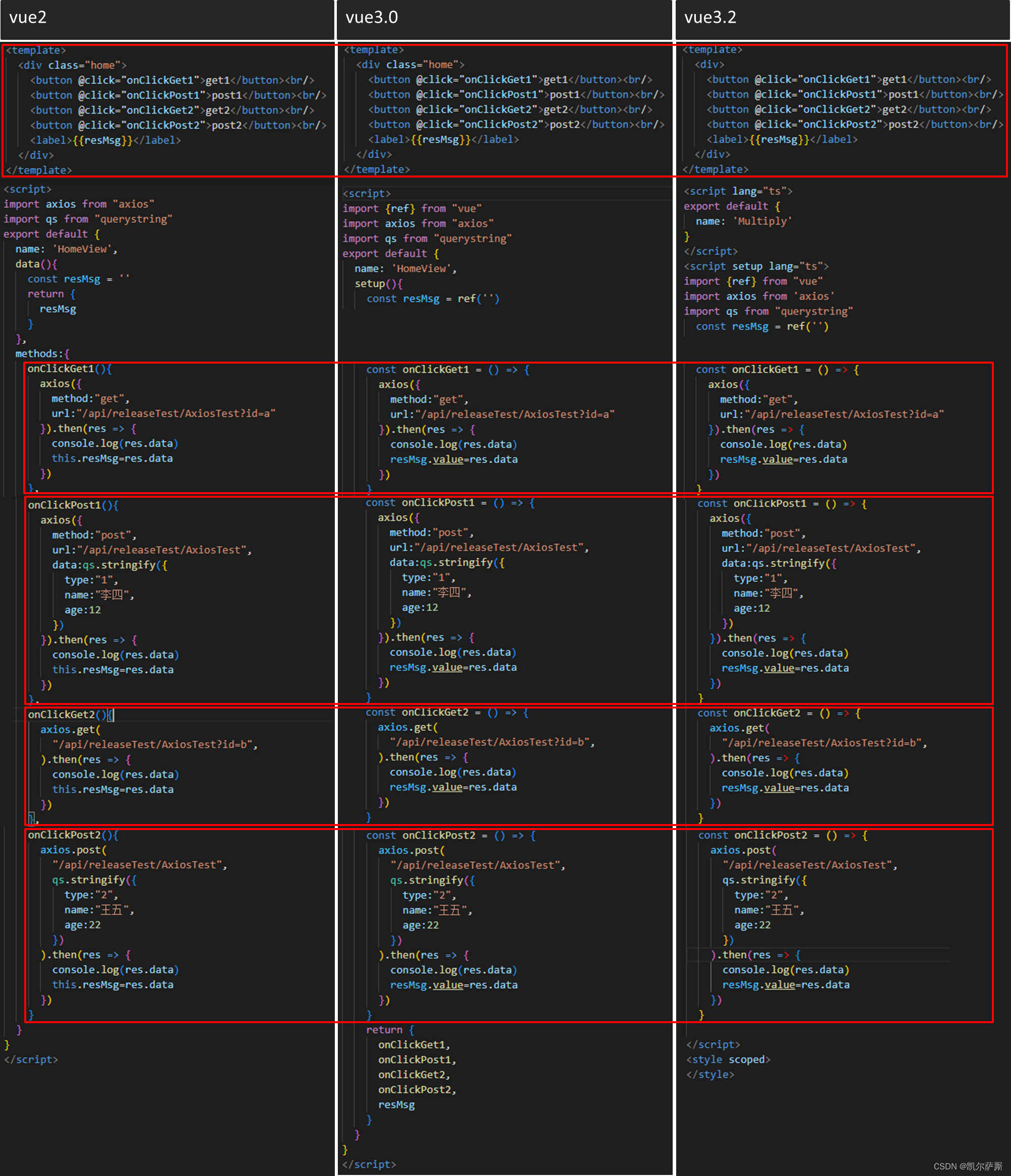Click 'return {' at bottom of vue3.0 script
Screen dimensions: 1011x1176
point(390,1030)
